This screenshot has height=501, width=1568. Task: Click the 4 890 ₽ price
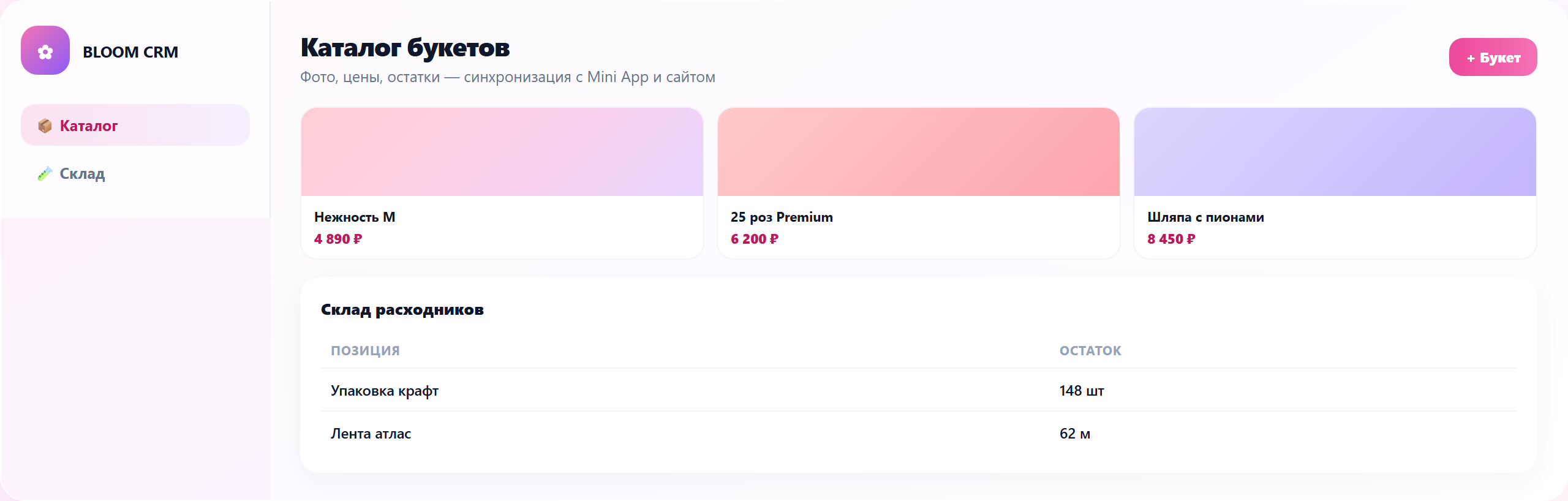[338, 239]
